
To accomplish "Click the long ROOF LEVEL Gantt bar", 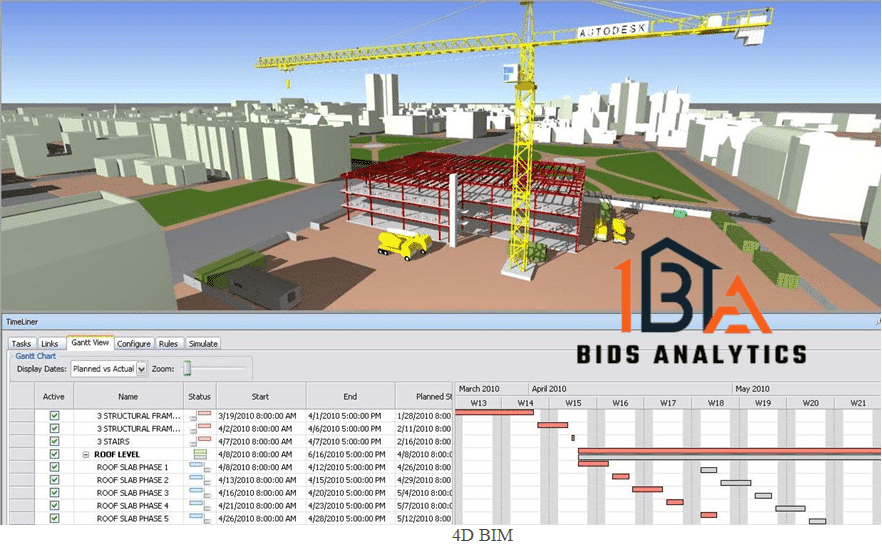I will [x=730, y=451].
